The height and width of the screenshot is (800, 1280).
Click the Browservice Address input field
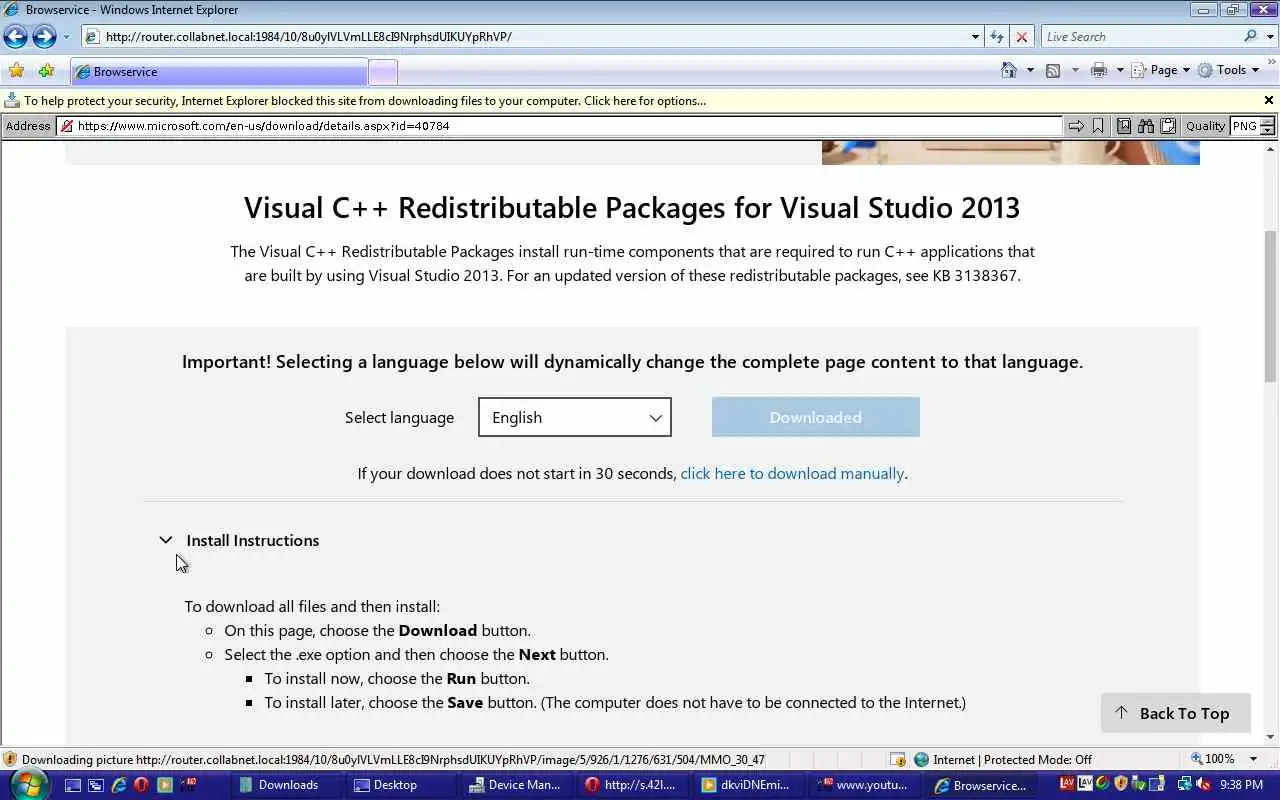559,126
